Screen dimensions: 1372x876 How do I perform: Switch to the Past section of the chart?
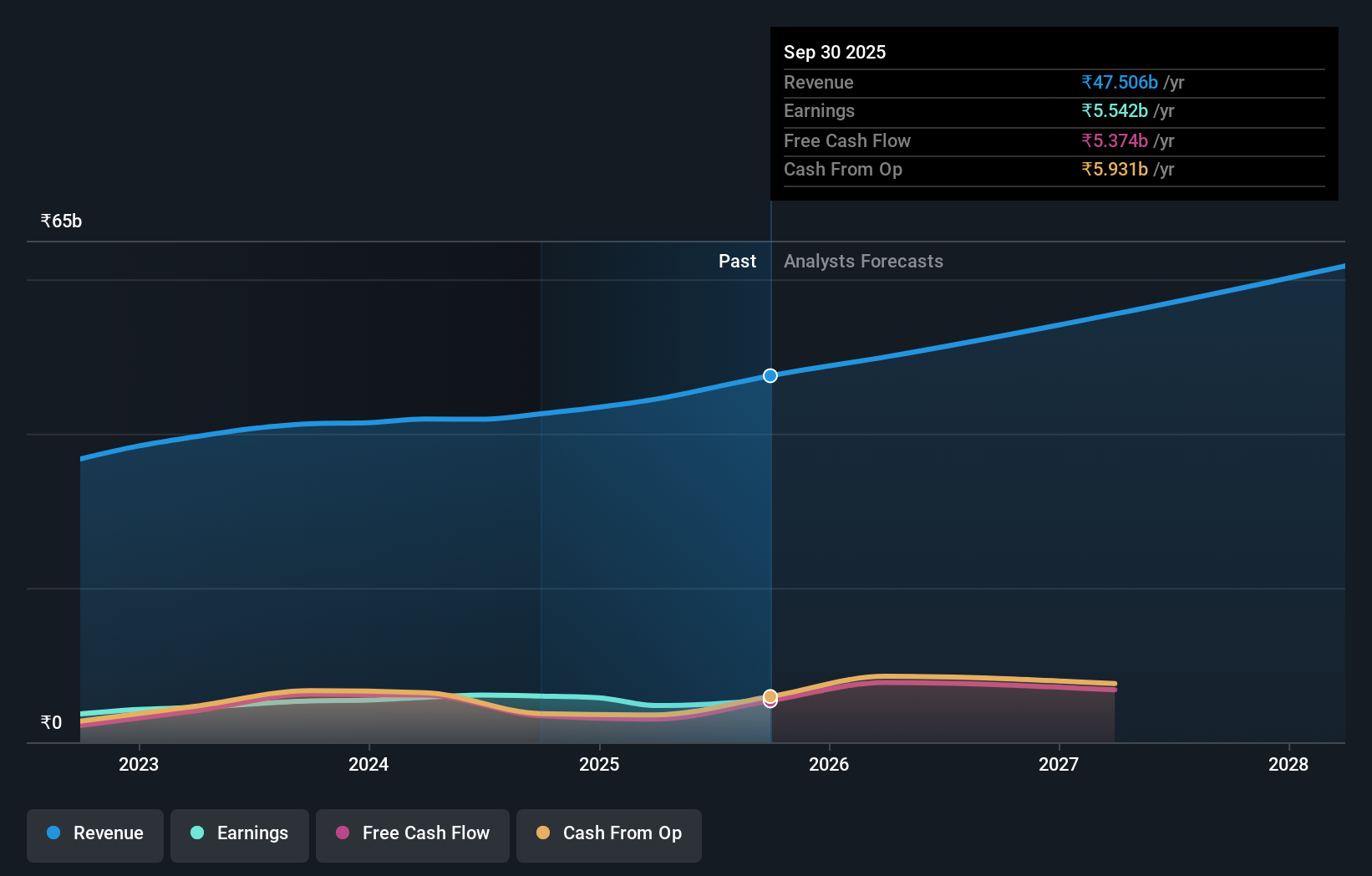737,261
